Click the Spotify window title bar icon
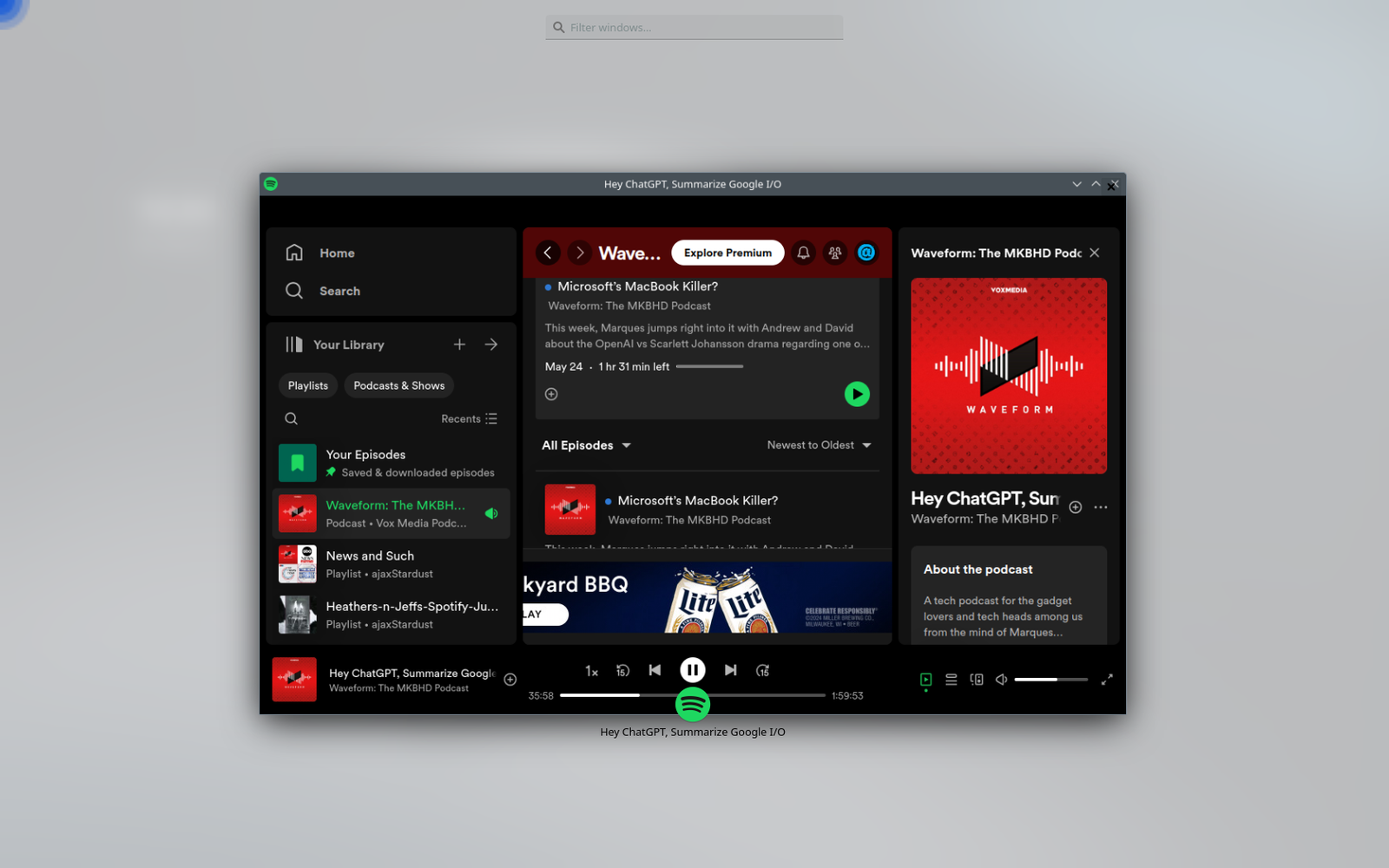The width and height of the screenshot is (1389, 868). tap(271, 184)
